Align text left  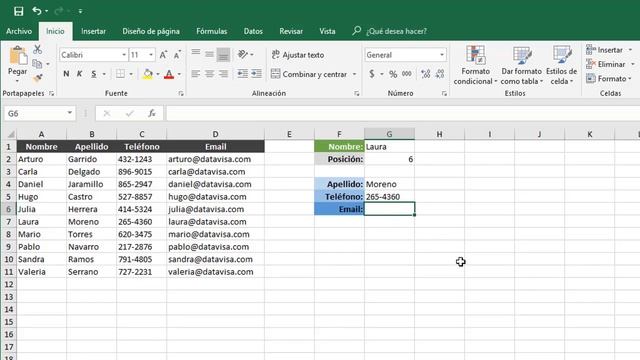coord(196,74)
